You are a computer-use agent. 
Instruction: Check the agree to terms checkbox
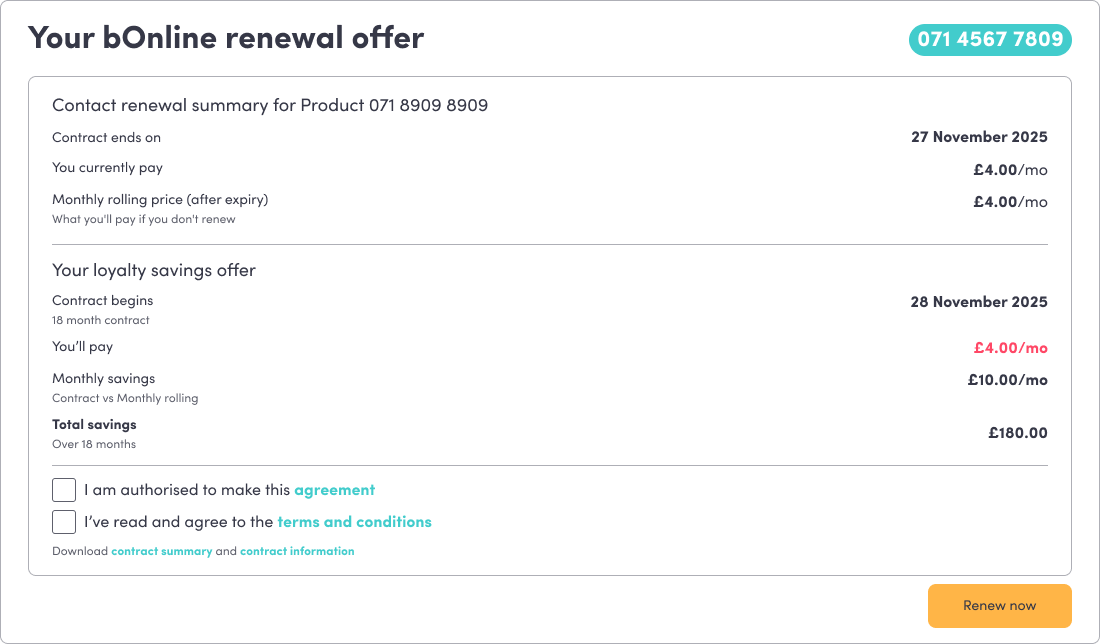(64, 522)
